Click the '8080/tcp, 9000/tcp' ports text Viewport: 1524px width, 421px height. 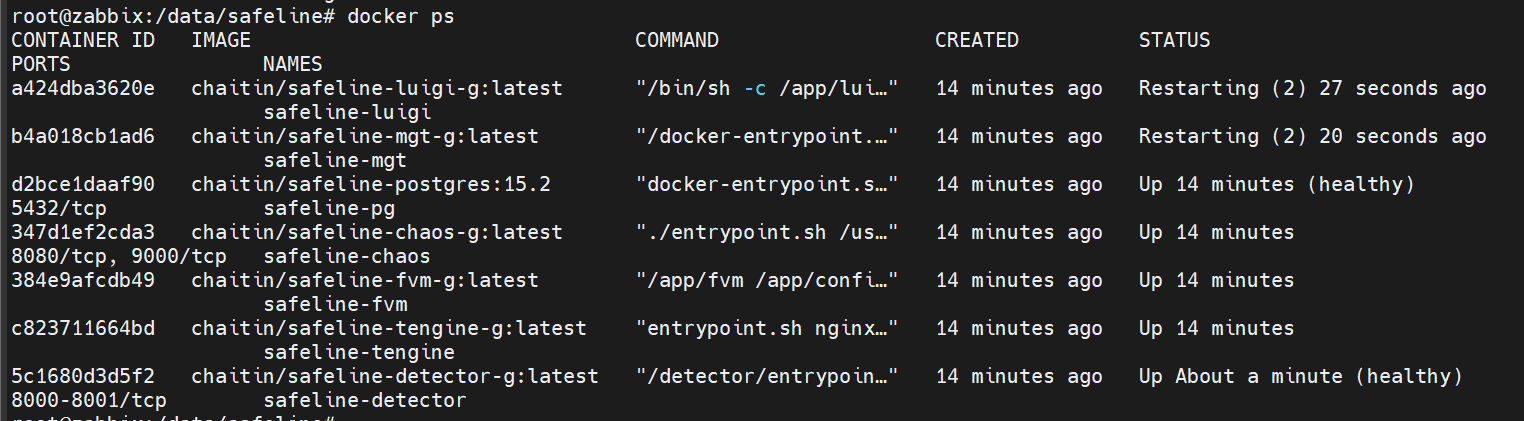coord(119,256)
